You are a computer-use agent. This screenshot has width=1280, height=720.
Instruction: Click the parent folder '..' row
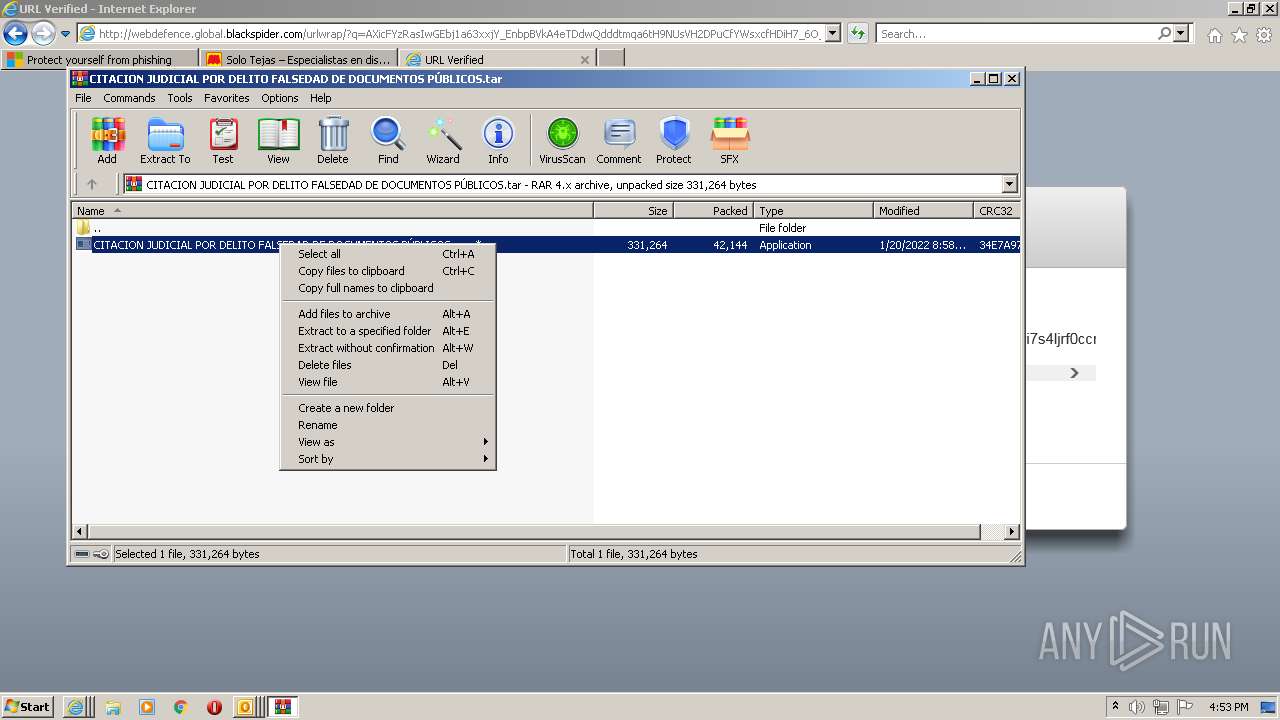[x=546, y=228]
